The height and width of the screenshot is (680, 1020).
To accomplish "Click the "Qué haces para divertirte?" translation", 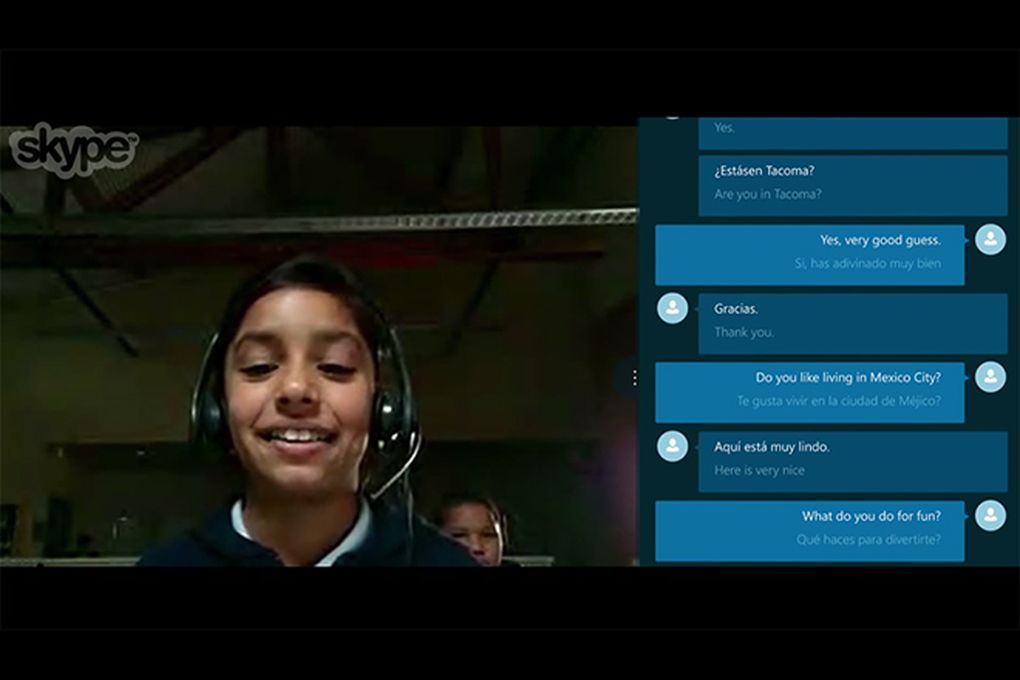I will coord(868,539).
